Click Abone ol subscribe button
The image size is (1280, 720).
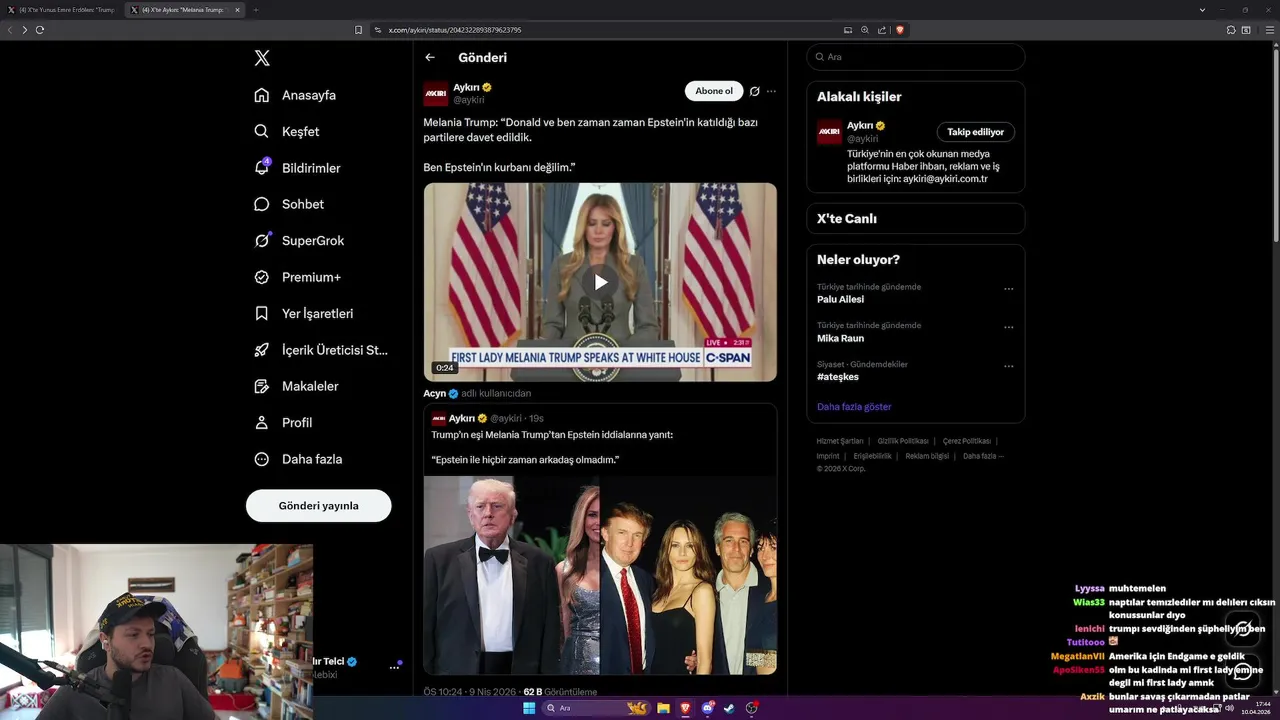[714, 91]
